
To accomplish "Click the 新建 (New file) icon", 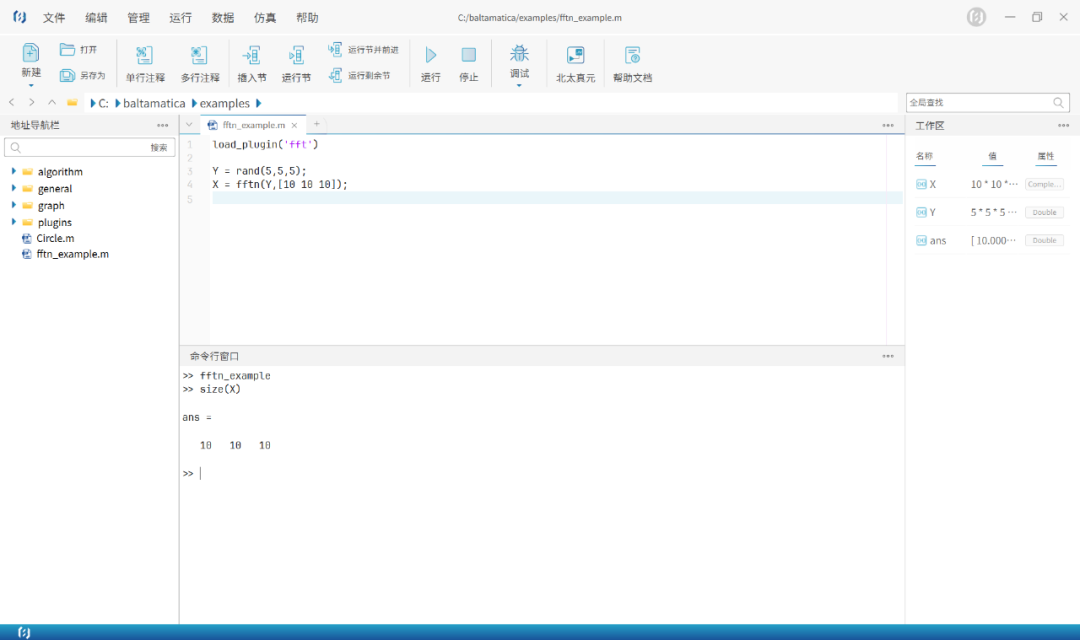I will coord(31,54).
